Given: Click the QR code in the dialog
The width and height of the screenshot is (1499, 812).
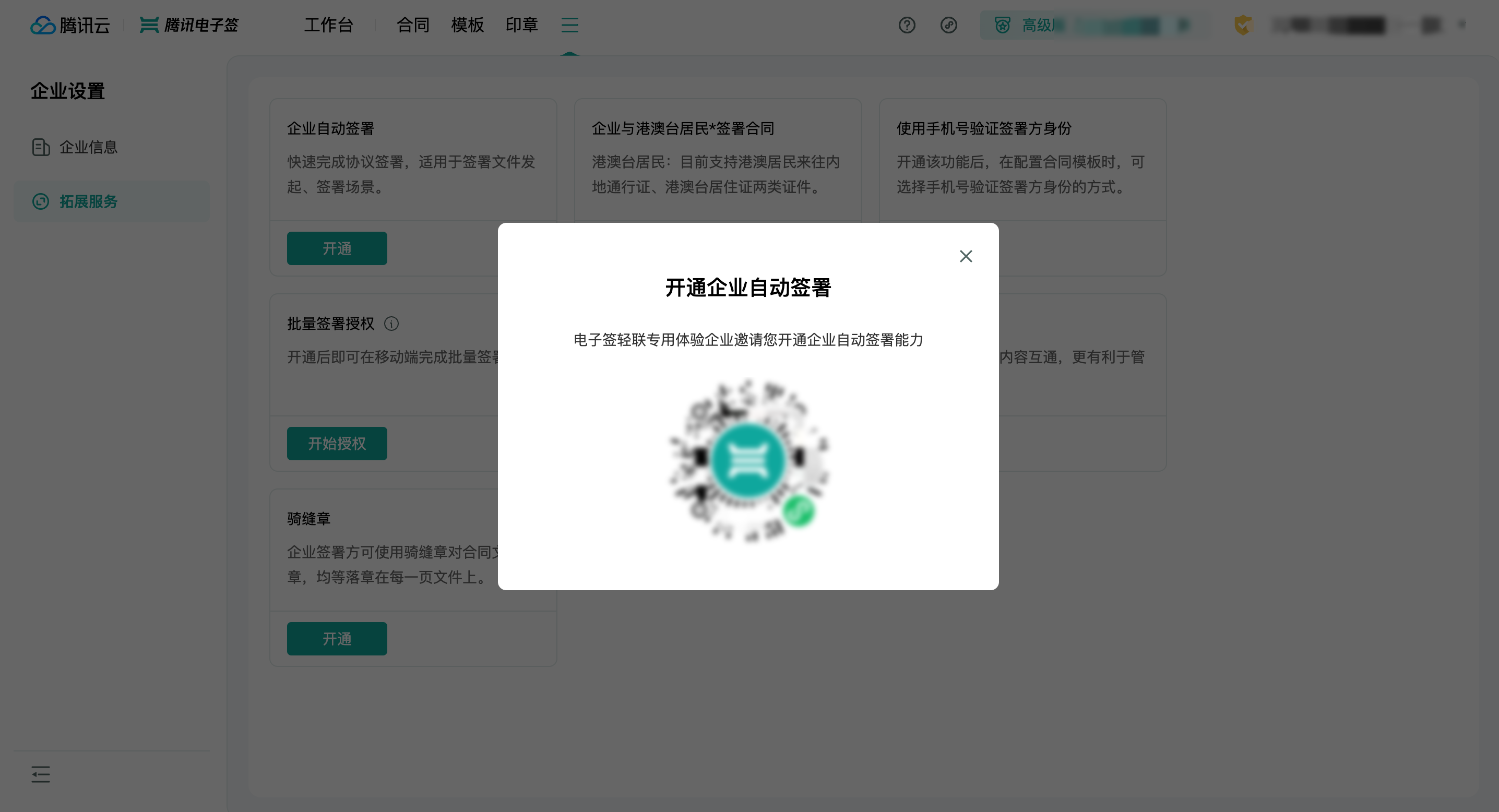Looking at the screenshot, I should (748, 460).
